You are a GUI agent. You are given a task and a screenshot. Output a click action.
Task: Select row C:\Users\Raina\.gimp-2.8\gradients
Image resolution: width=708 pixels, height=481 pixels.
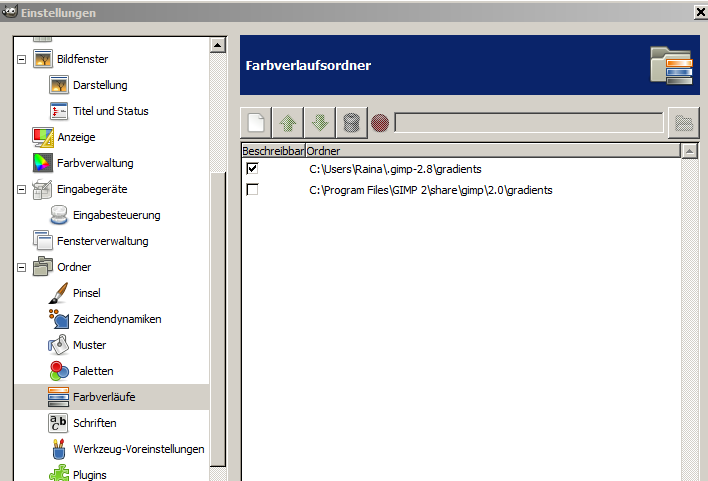[461, 169]
